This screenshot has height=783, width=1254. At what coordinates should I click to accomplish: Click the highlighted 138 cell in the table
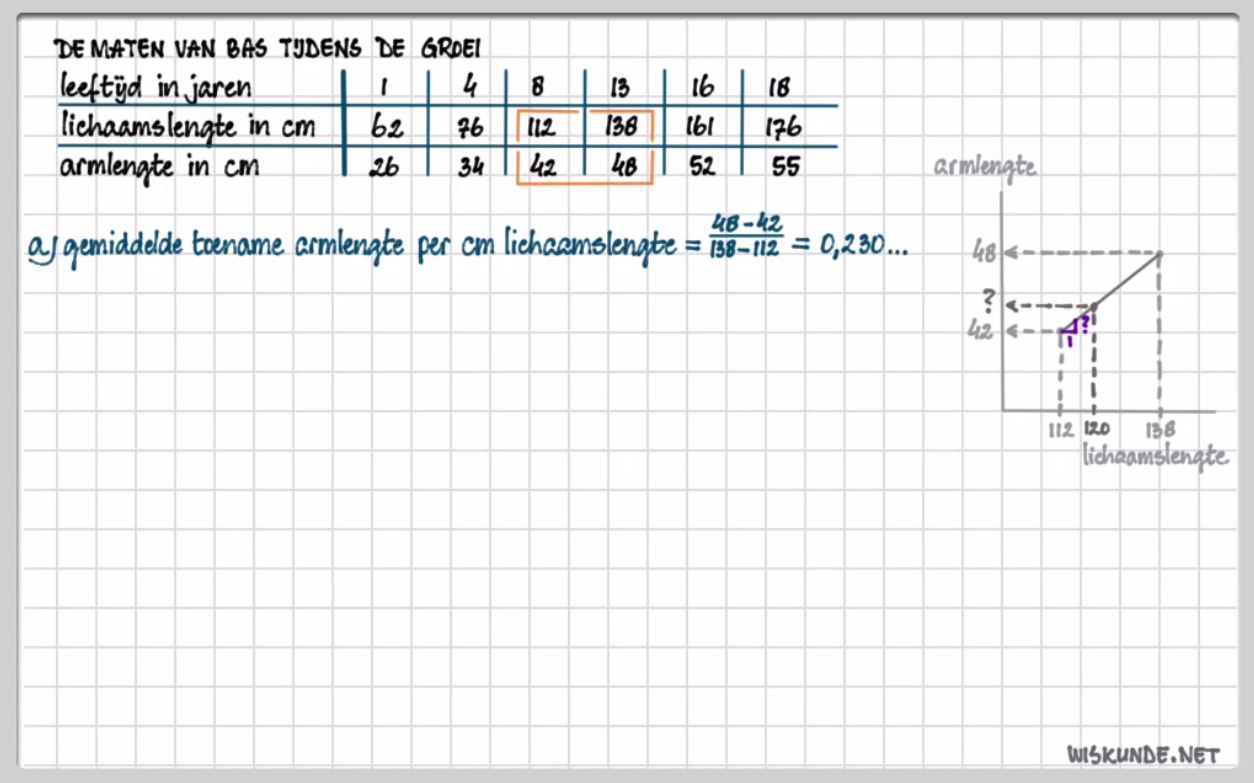[x=621, y=128]
